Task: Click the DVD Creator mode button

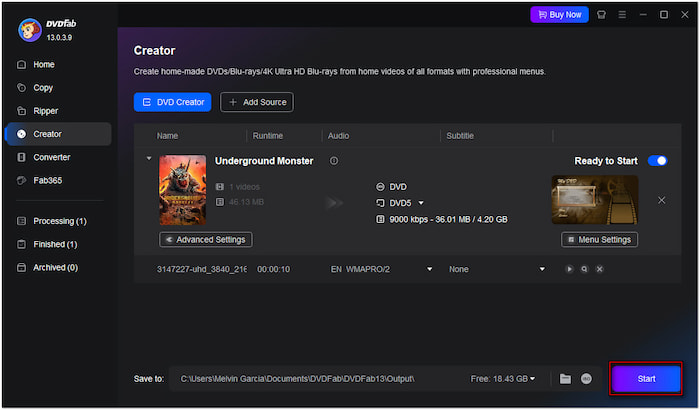Action: [173, 102]
